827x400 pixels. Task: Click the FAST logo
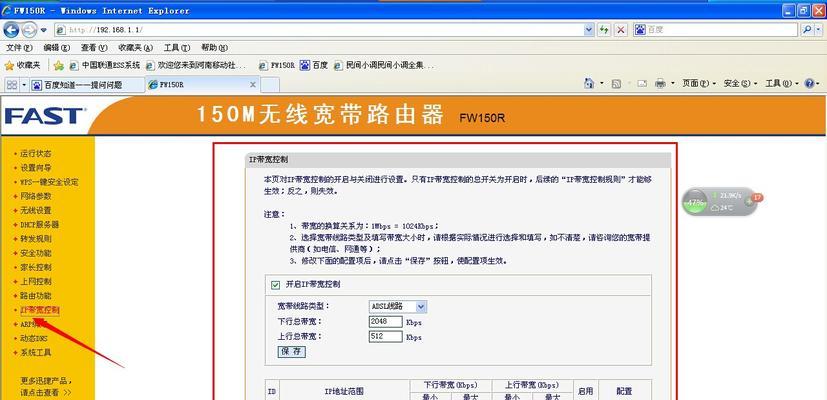click(x=44, y=116)
